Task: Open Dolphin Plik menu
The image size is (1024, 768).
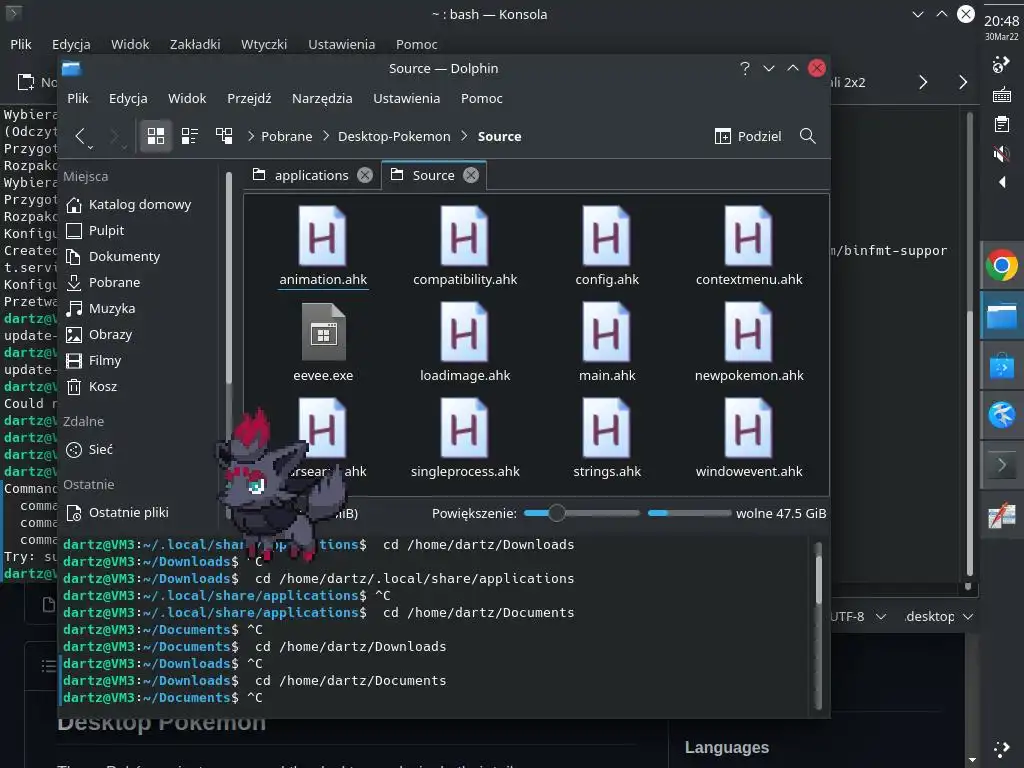Action: click(78, 98)
